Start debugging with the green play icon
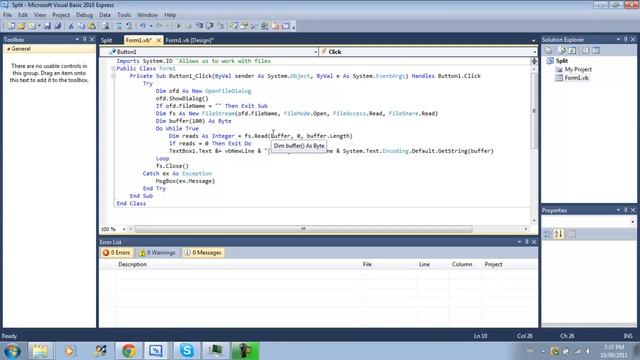The height and width of the screenshot is (360, 640). (178, 26)
